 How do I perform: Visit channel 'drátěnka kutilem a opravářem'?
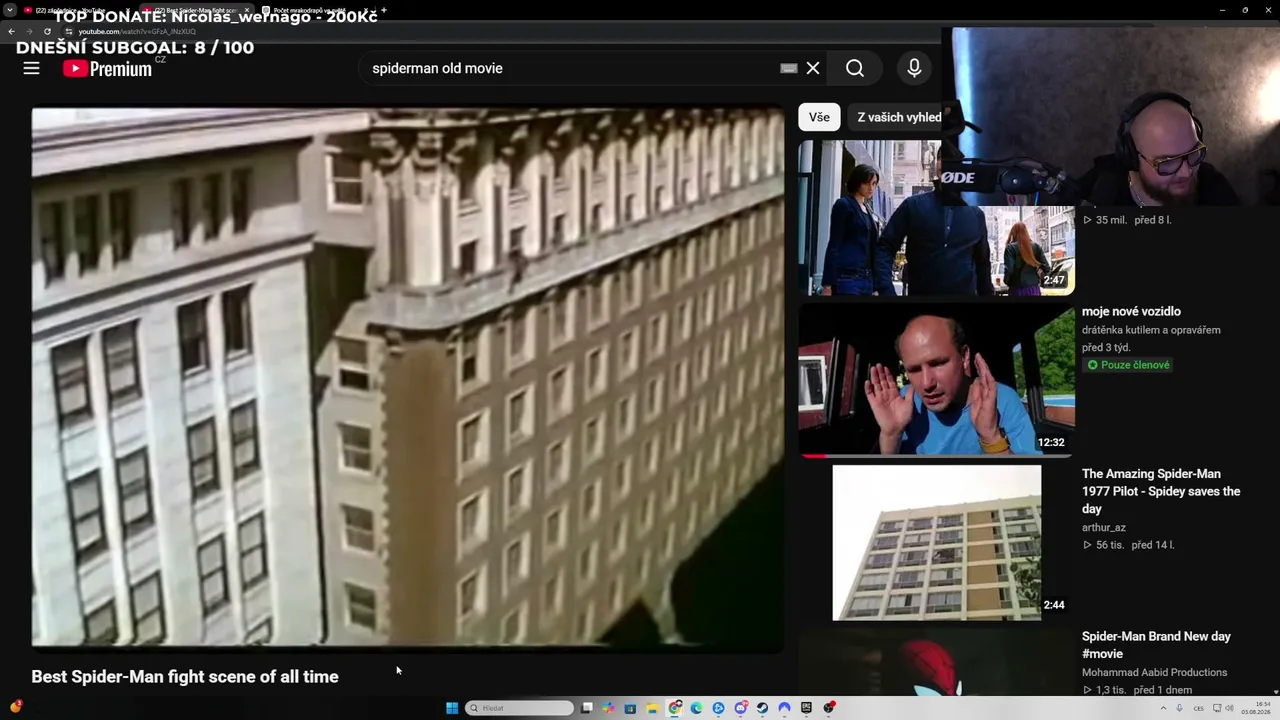click(x=1151, y=330)
